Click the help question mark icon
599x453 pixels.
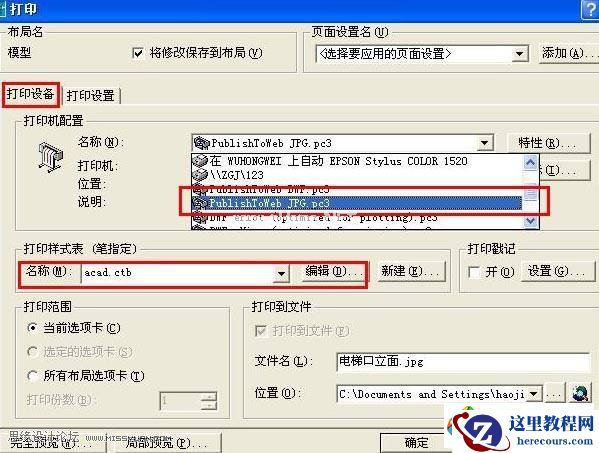(589, 9)
